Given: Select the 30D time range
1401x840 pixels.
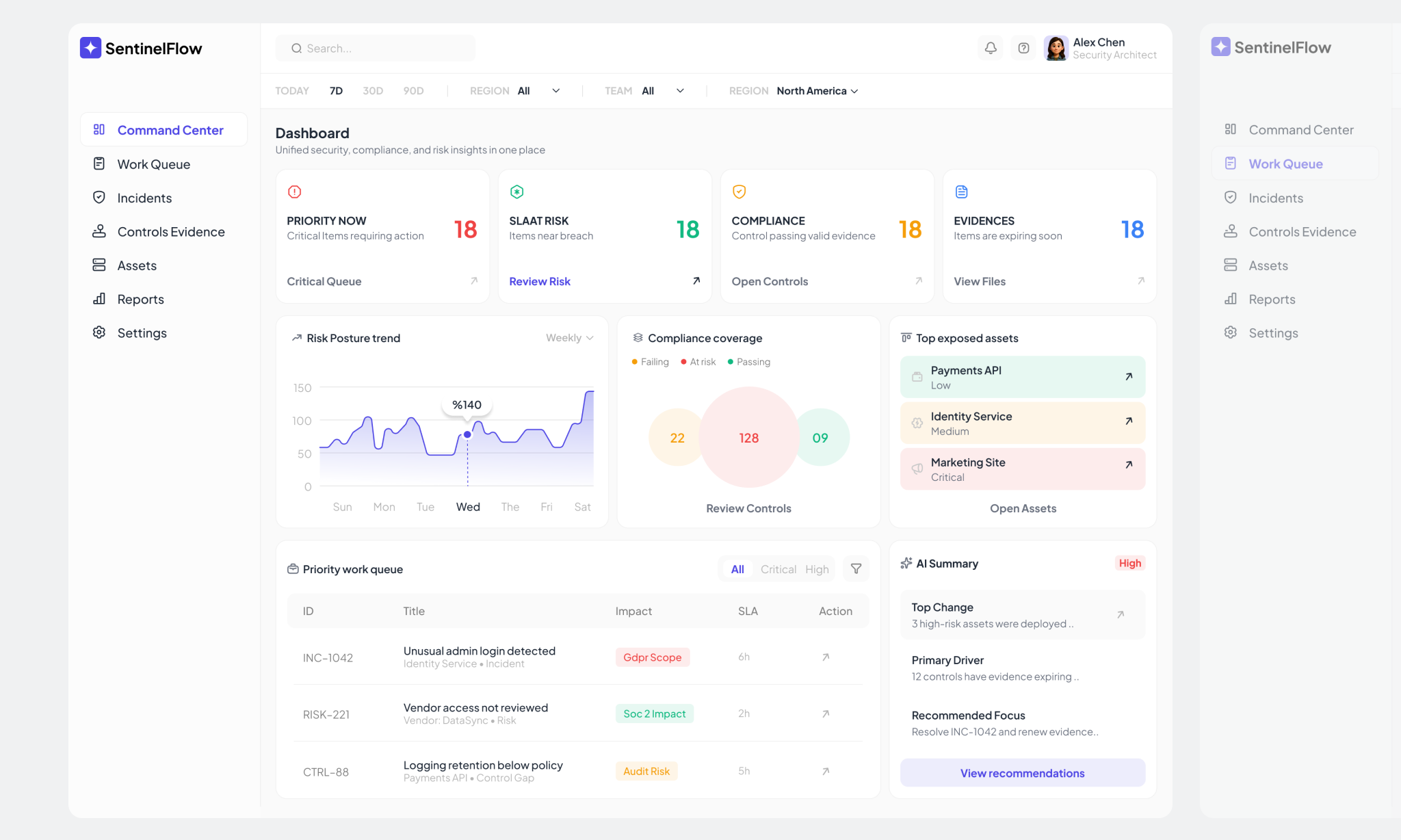Looking at the screenshot, I should [x=373, y=91].
